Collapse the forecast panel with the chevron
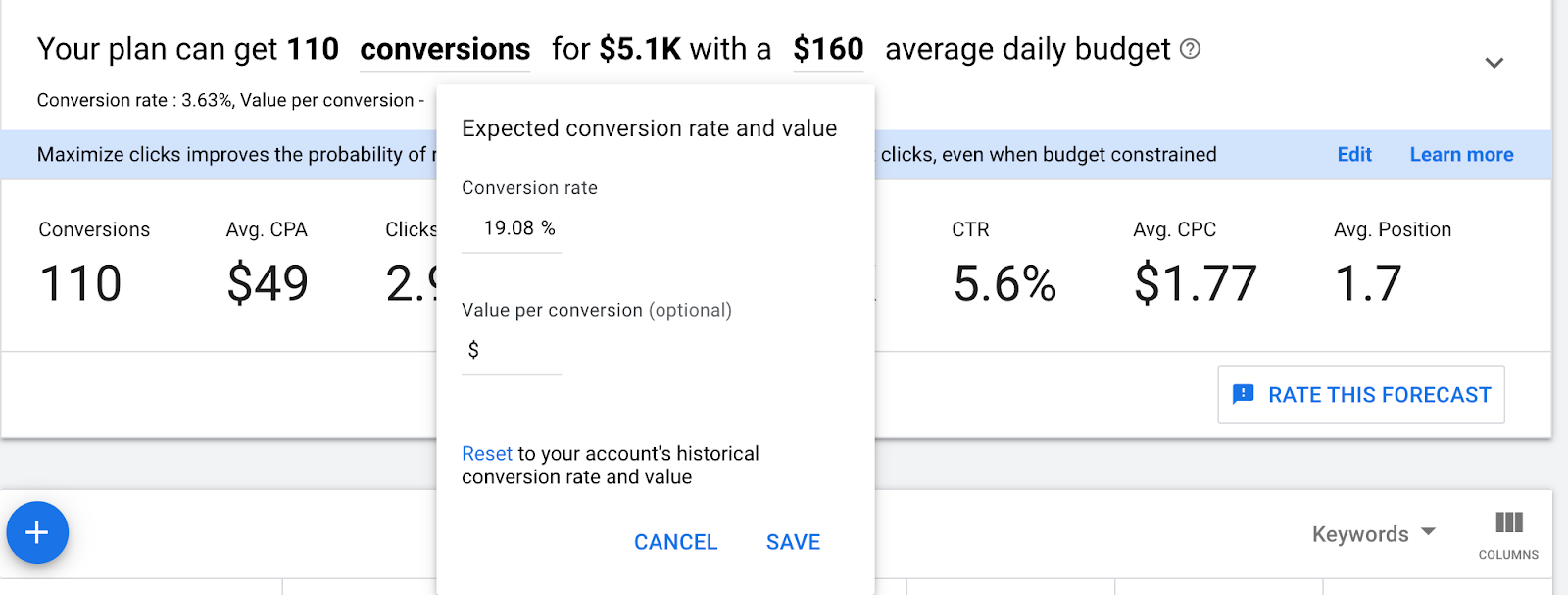The image size is (1568, 595). click(1494, 63)
